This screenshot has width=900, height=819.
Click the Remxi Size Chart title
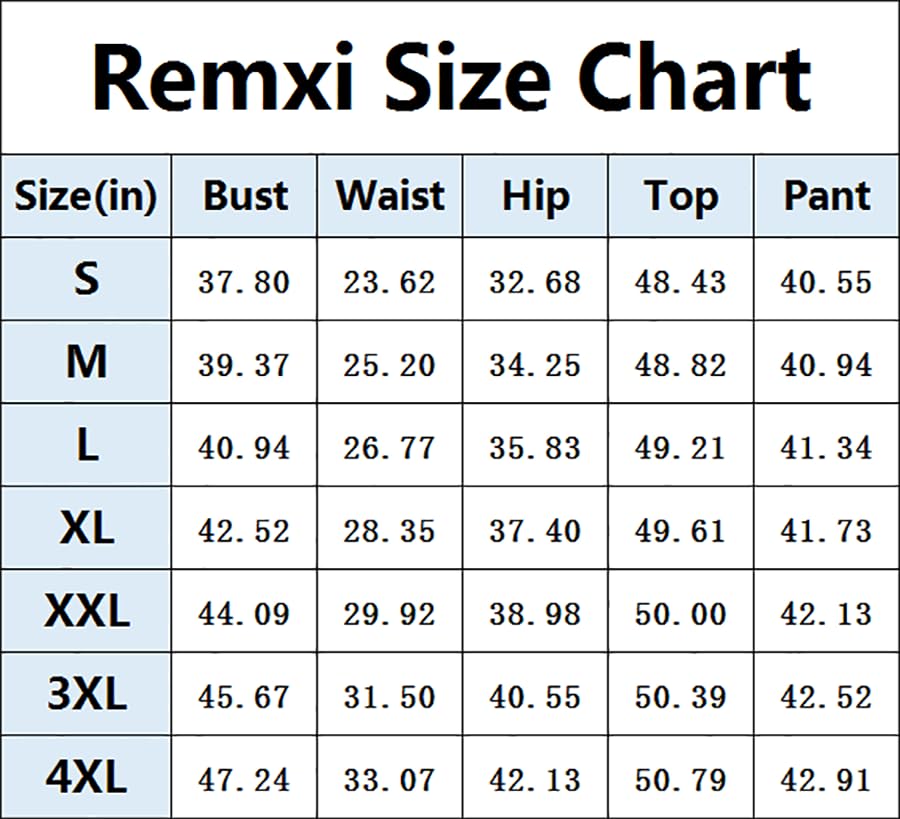tap(450, 77)
